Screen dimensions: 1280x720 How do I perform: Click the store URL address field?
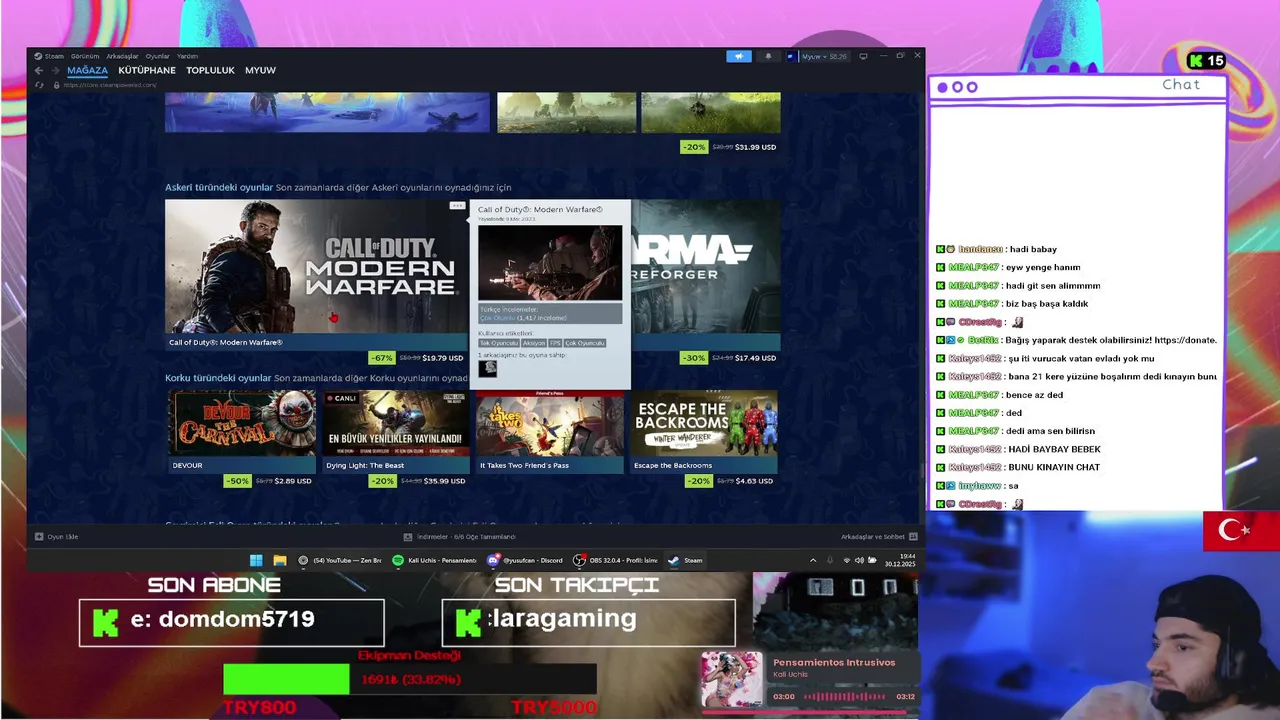pos(110,85)
